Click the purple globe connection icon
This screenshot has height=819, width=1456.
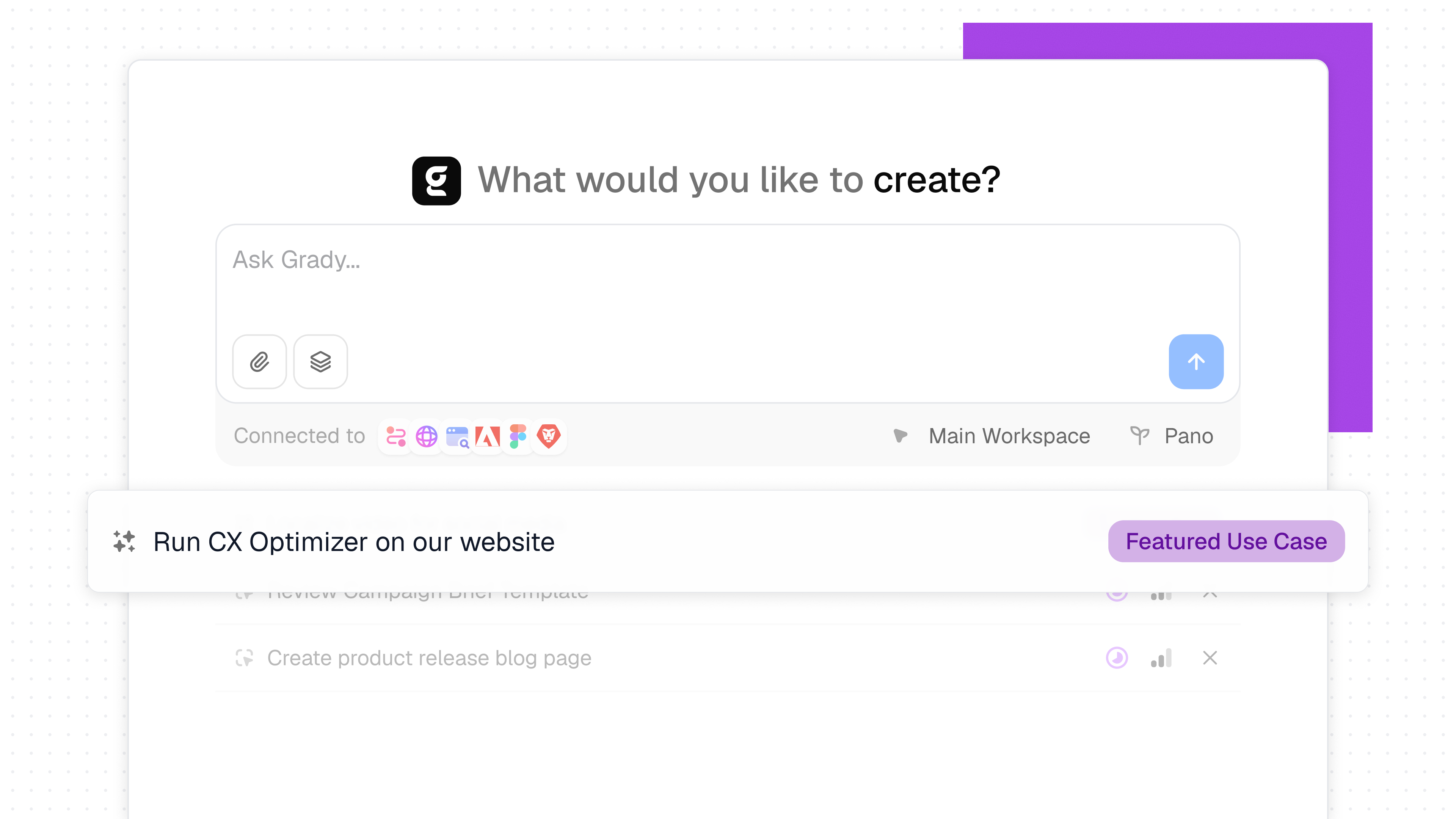pyautogui.click(x=427, y=436)
